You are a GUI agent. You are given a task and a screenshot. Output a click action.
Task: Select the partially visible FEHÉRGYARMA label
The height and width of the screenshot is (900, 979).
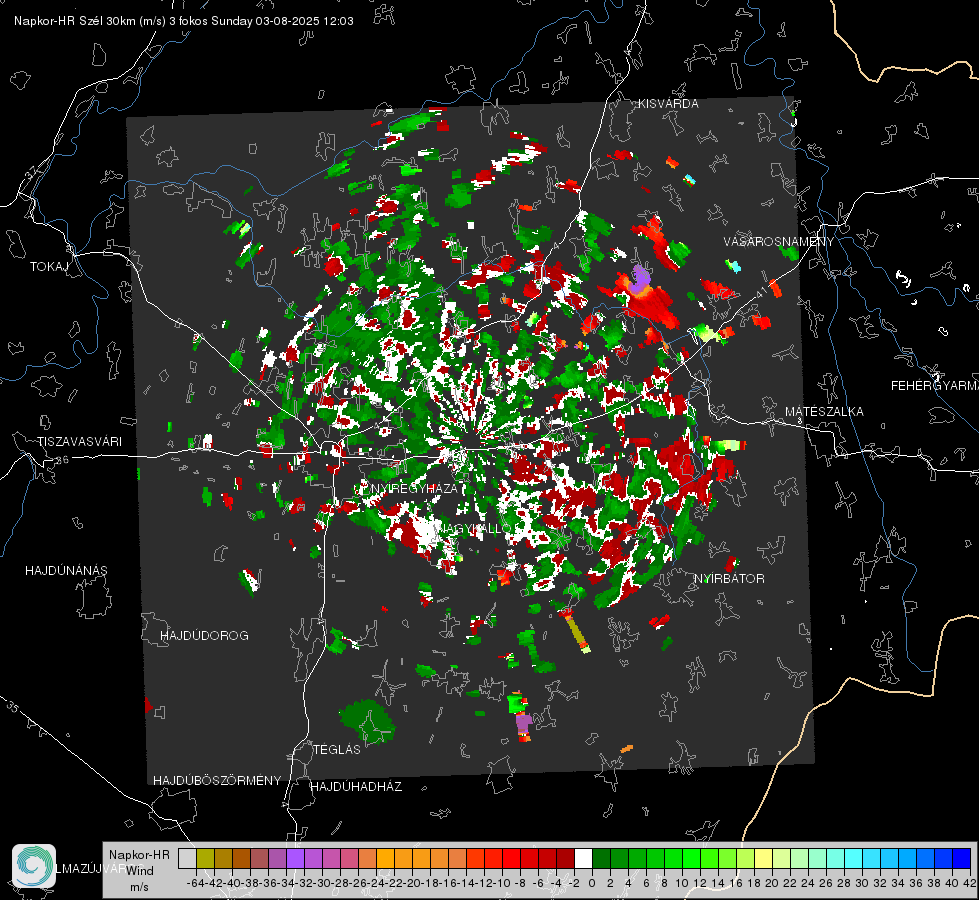935,386
